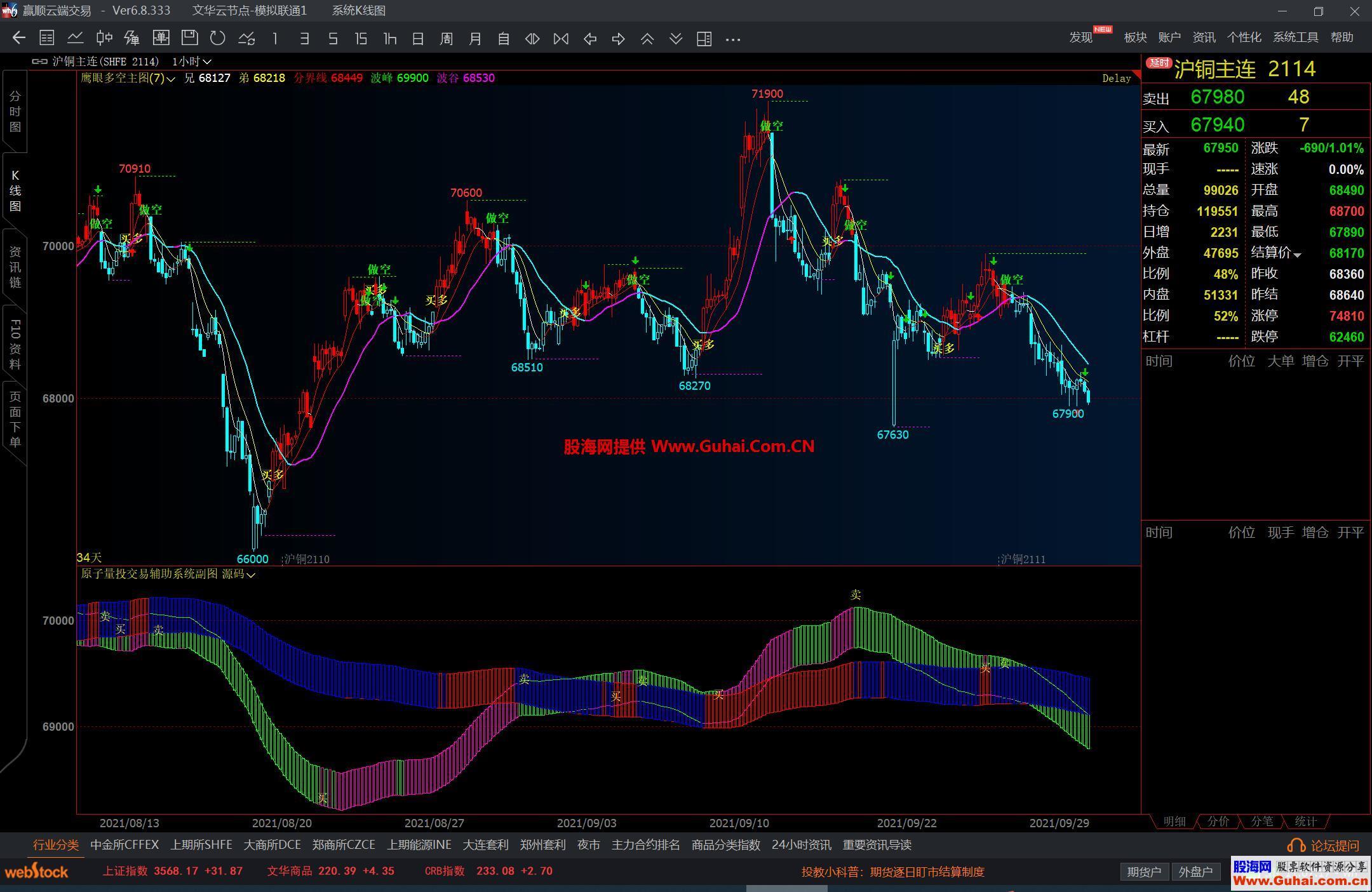This screenshot has height=892, width=1372.
Task: Click the refresh circular arrow icon
Action: pos(218,38)
